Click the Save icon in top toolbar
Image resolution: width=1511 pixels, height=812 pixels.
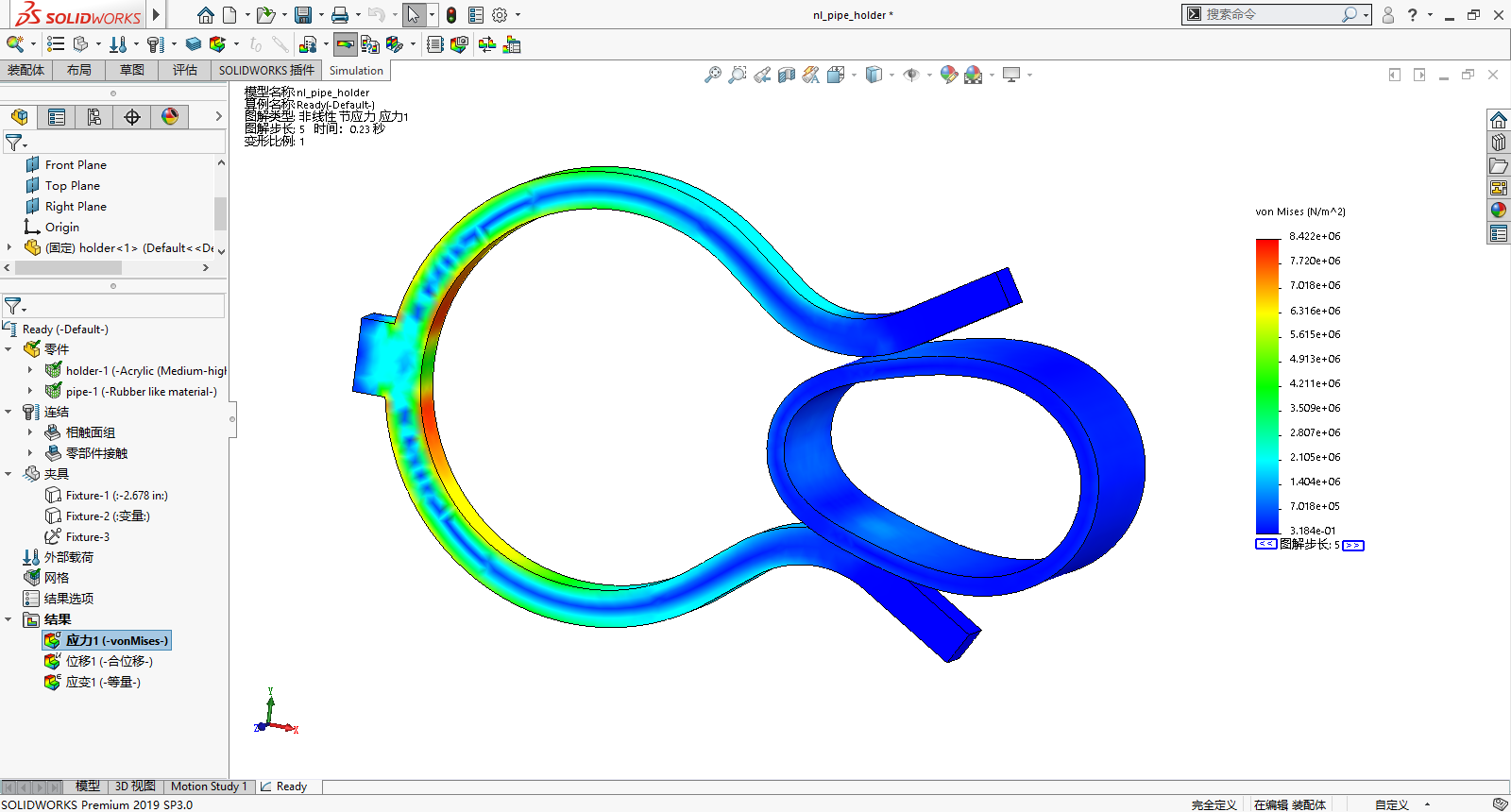pyautogui.click(x=302, y=15)
